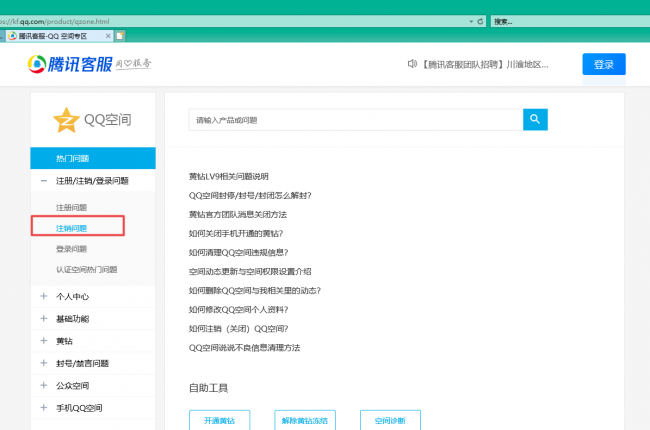
Task: Click the 解除黄钻冻结 tool button
Action: [x=305, y=420]
